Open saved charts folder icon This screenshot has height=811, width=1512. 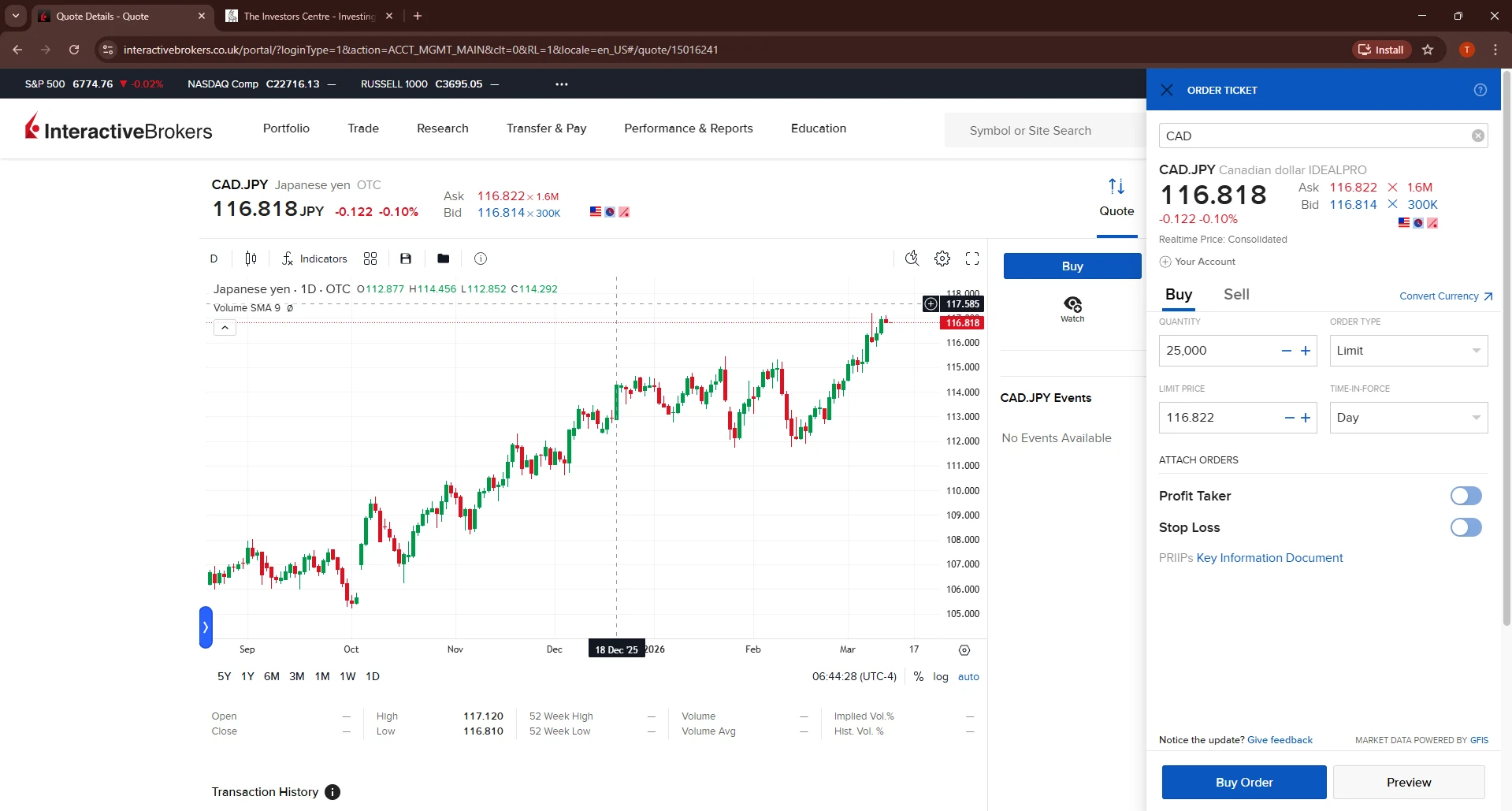tap(444, 259)
